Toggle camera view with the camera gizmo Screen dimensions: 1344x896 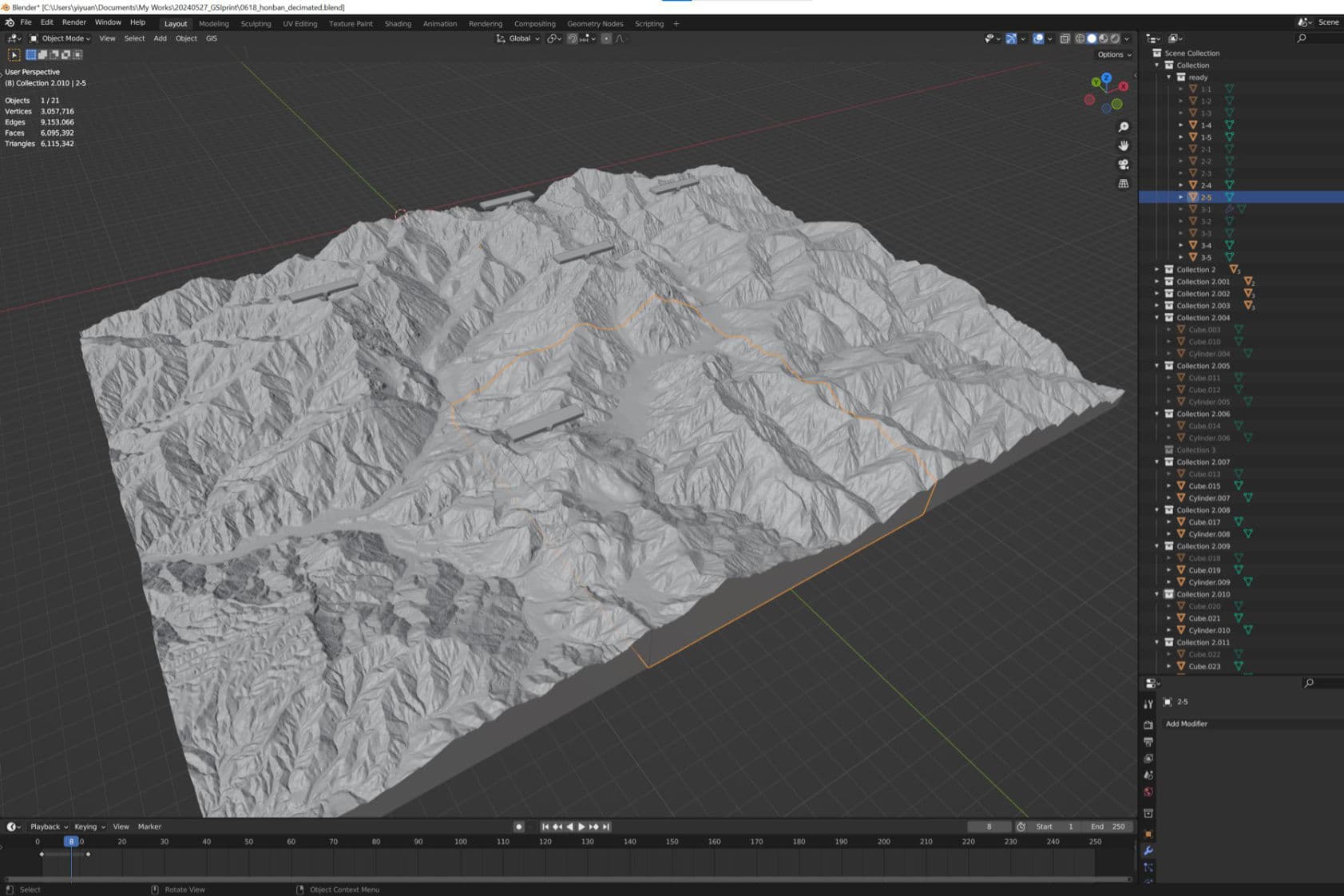1124,165
